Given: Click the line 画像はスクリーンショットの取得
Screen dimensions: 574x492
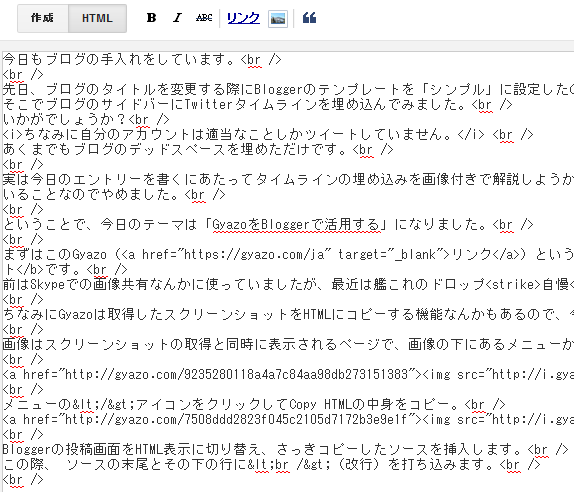Looking at the screenshot, I should (x=288, y=344).
